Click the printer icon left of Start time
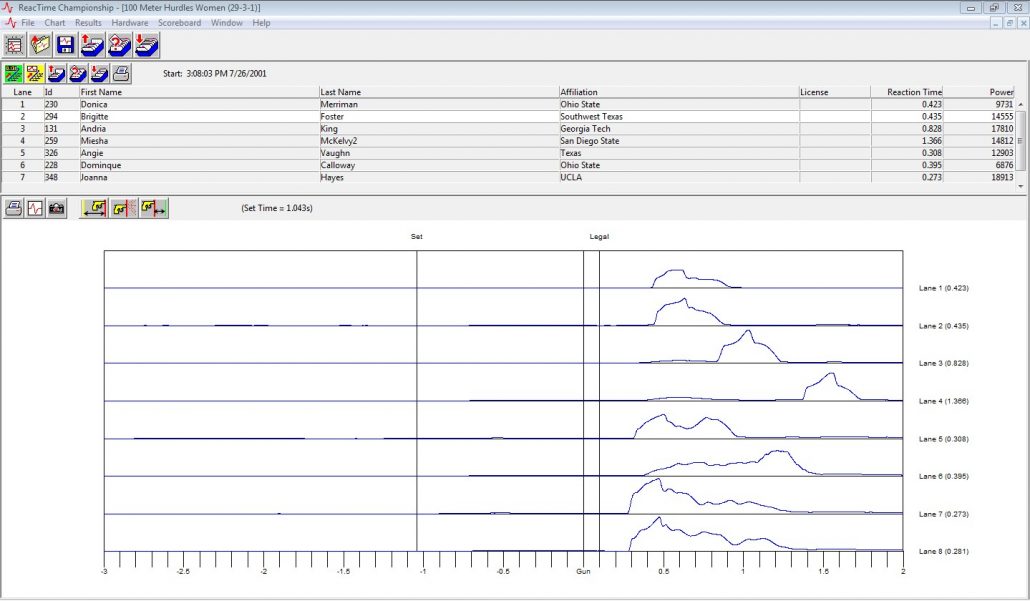Viewport: 1030px width, 601px height. (x=120, y=73)
